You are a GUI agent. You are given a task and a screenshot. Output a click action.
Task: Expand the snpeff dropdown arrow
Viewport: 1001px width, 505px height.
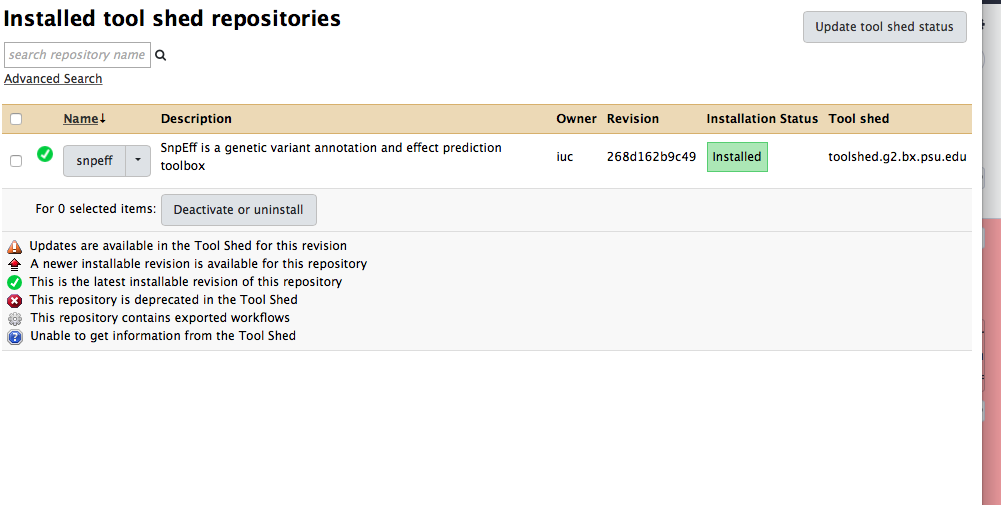138,161
